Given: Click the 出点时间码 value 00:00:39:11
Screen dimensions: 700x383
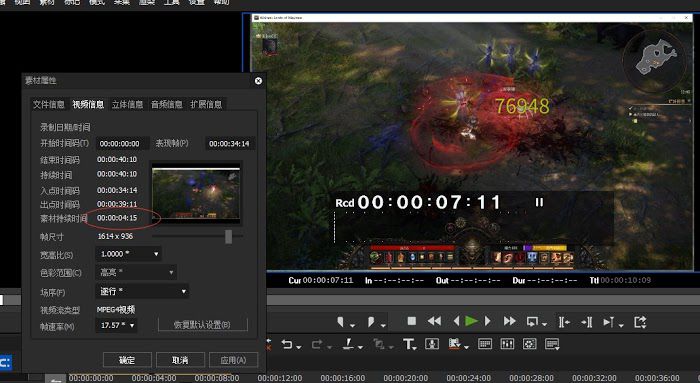Looking at the screenshot, I should tap(117, 204).
